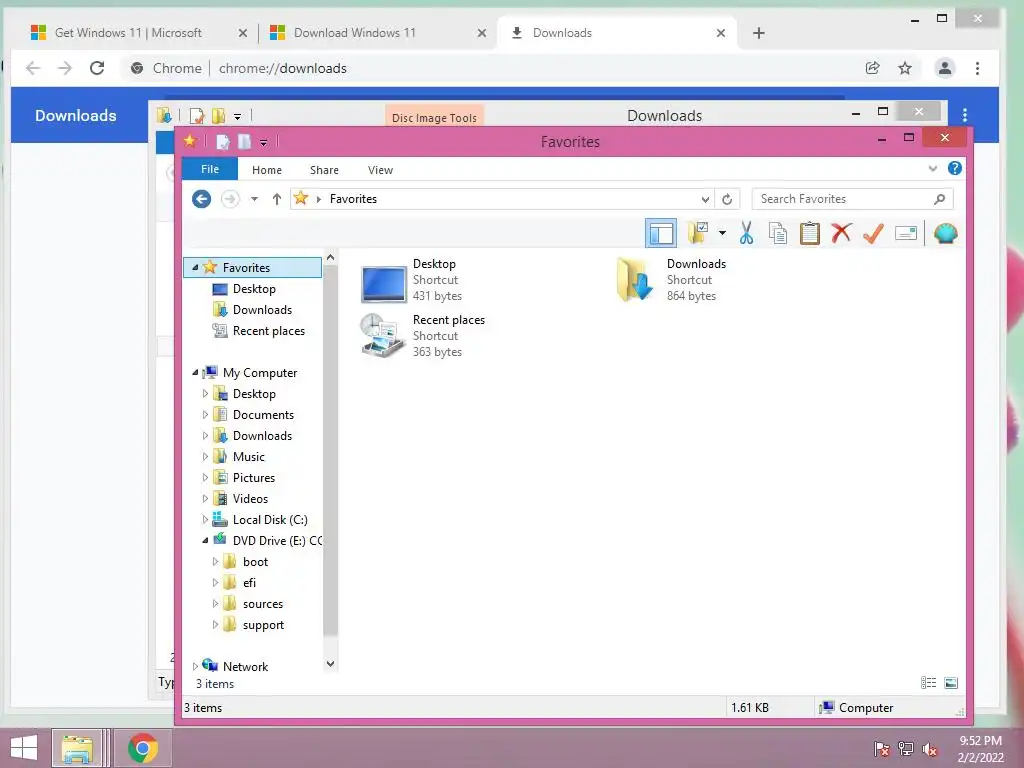Click the orange checkmark Properties icon
Viewport: 1024px width, 768px height.
pos(873,233)
